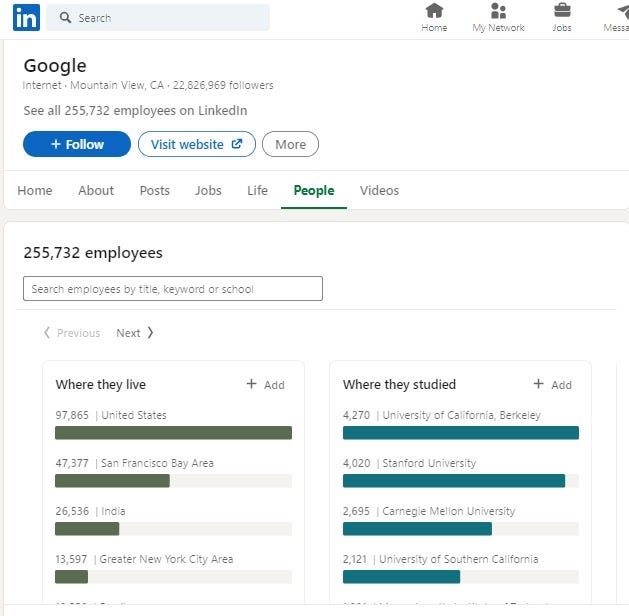Viewport: 629px width, 616px height.
Task: Open Jobs briefcase icon in top bar
Action: click(x=562, y=10)
